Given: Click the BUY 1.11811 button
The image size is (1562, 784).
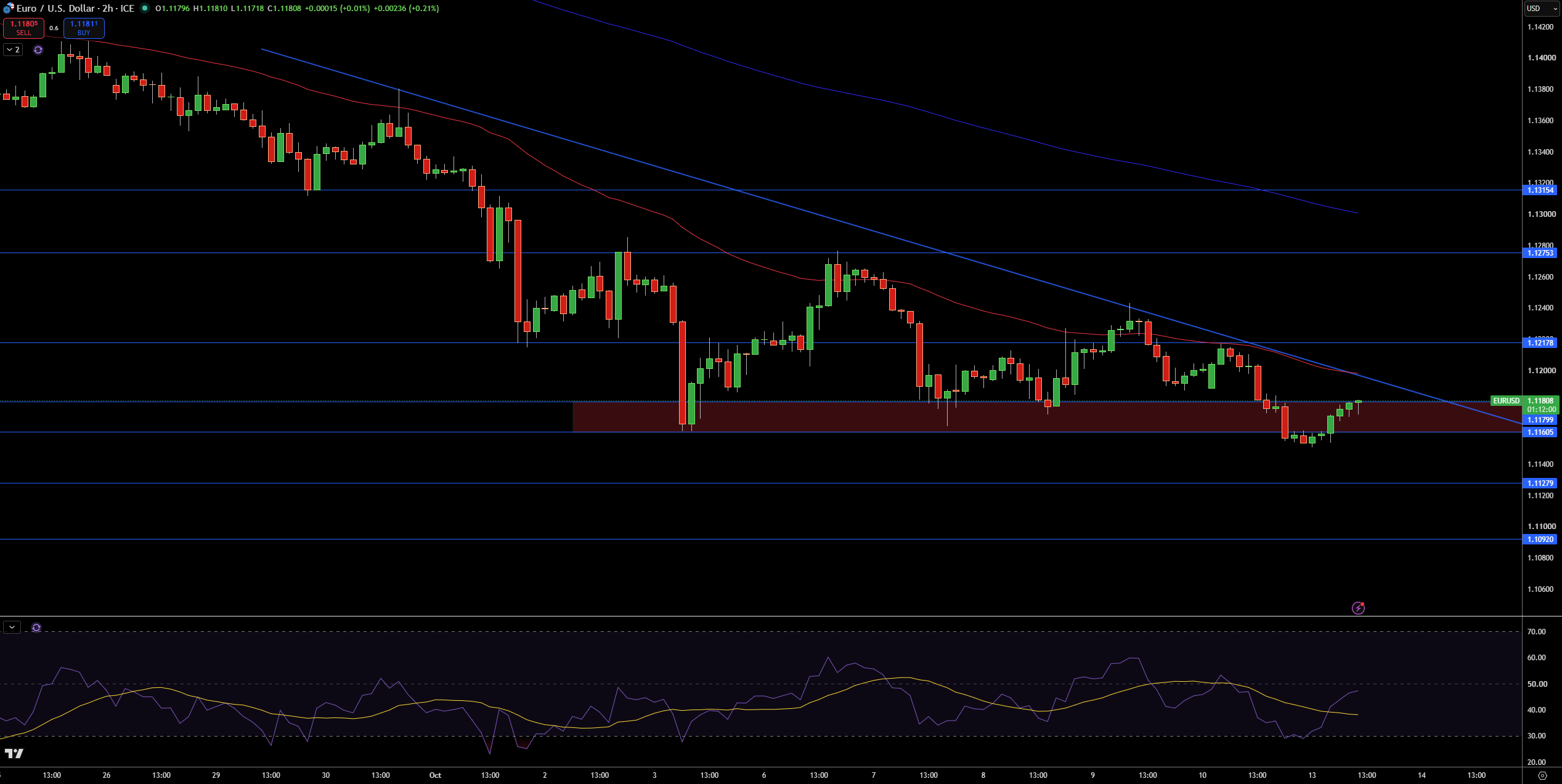Looking at the screenshot, I should (84, 28).
